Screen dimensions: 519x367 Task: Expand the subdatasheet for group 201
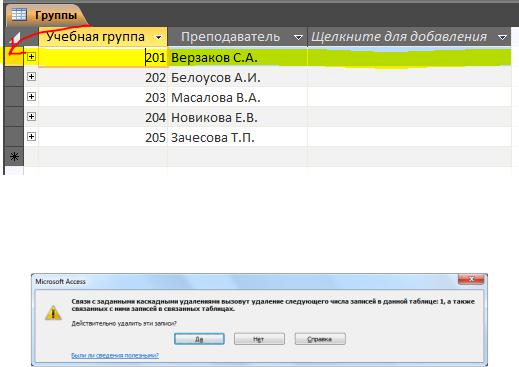[x=31, y=57]
